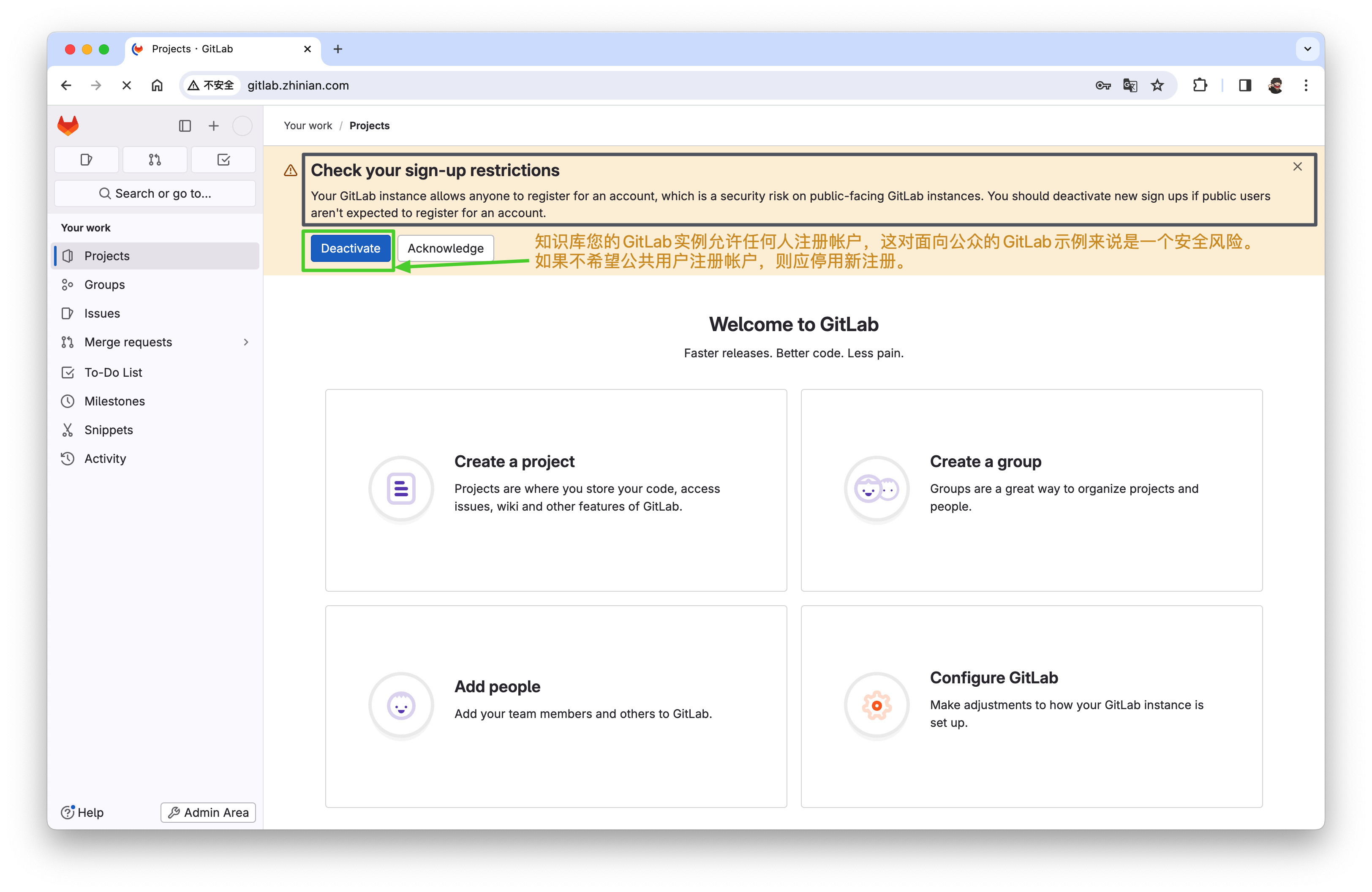The width and height of the screenshot is (1372, 892).
Task: Open Snippets from the sidebar
Action: click(x=155, y=430)
